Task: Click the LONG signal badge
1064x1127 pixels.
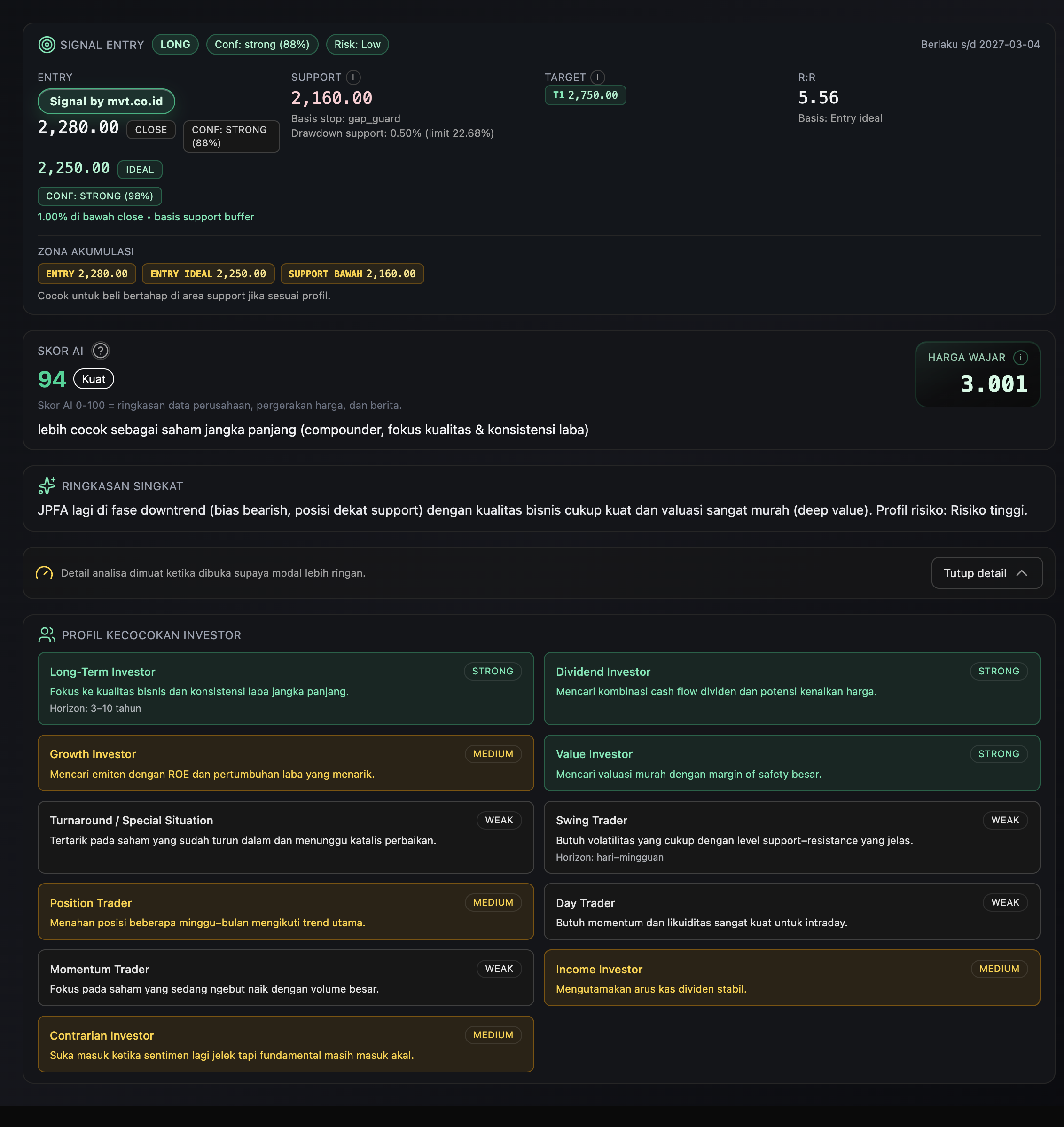Action: tap(175, 44)
